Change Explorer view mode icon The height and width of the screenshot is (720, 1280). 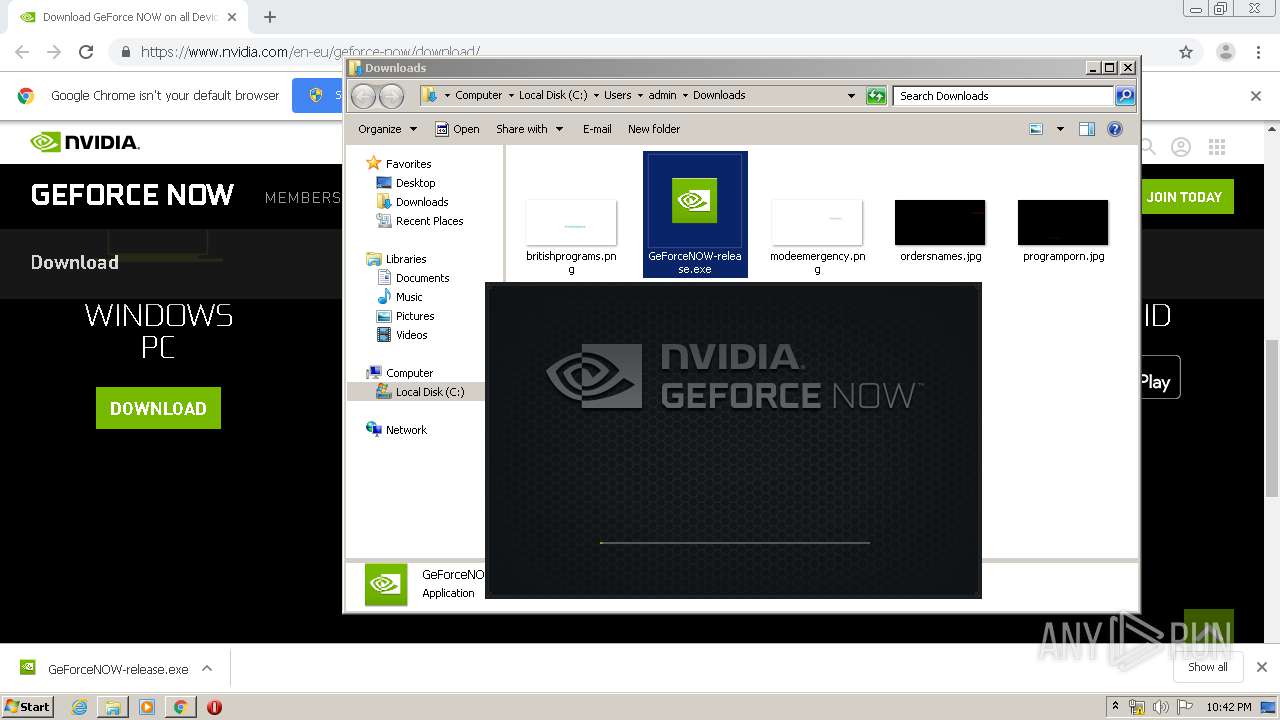pos(1036,129)
